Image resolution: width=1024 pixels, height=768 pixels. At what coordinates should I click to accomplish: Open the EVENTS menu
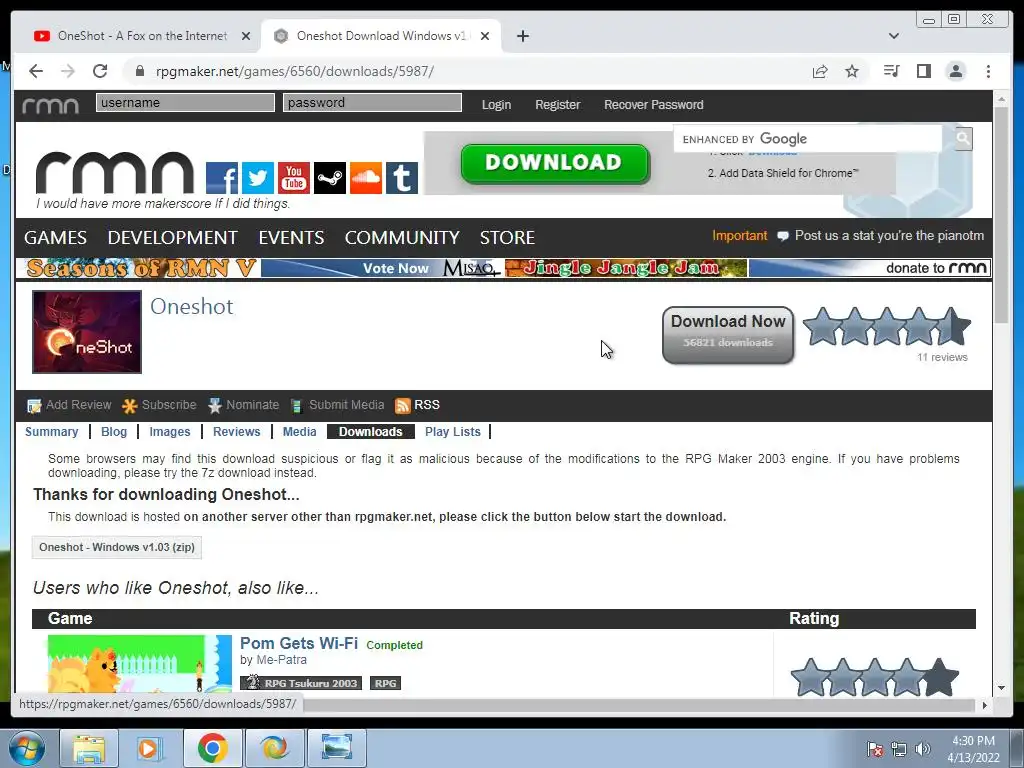pos(291,237)
